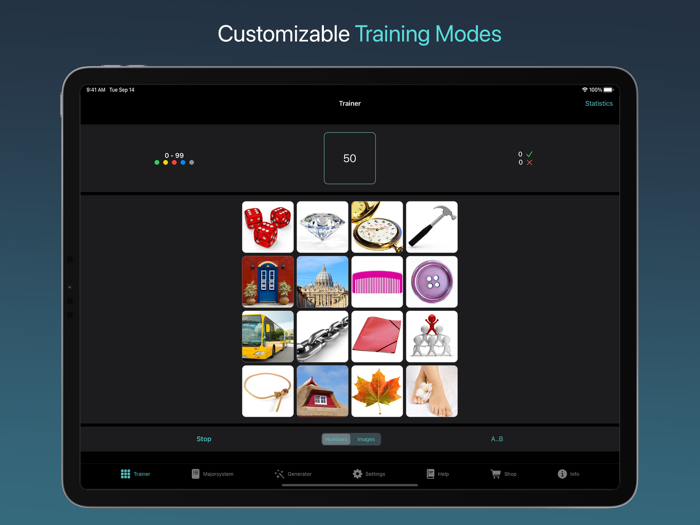Tap the 0 - 99 range label
The image size is (700, 525).
point(174,155)
